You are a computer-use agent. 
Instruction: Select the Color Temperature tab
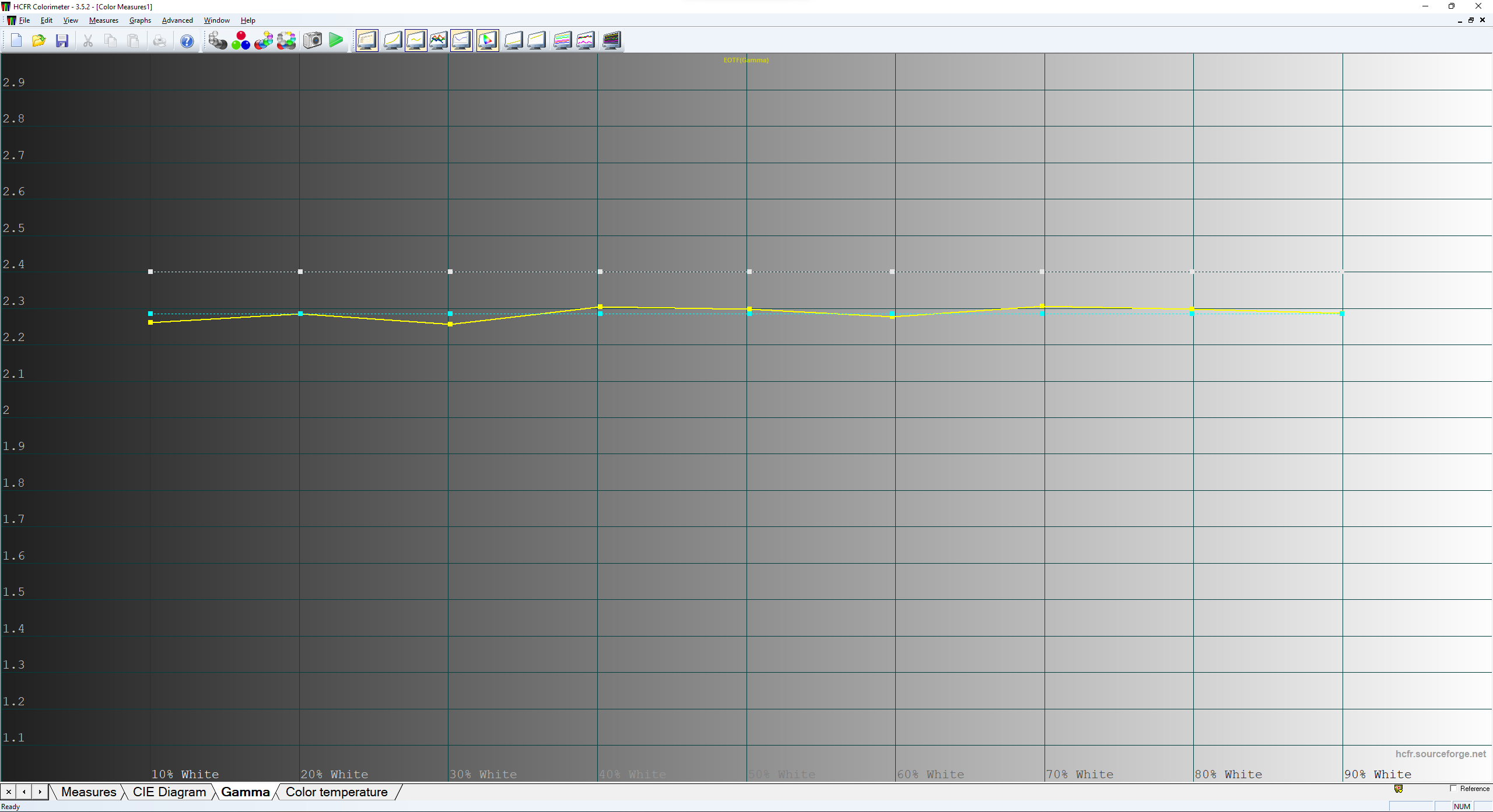(x=336, y=791)
